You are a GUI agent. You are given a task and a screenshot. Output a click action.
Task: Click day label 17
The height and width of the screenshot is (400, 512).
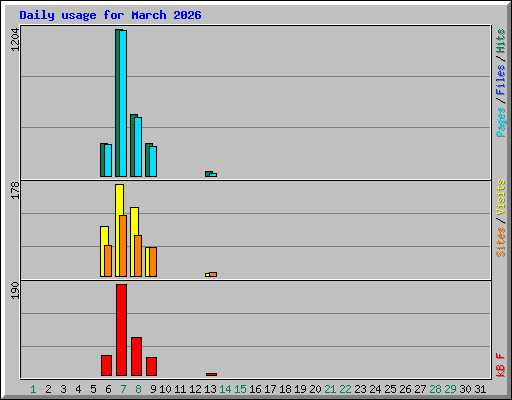coord(270,389)
